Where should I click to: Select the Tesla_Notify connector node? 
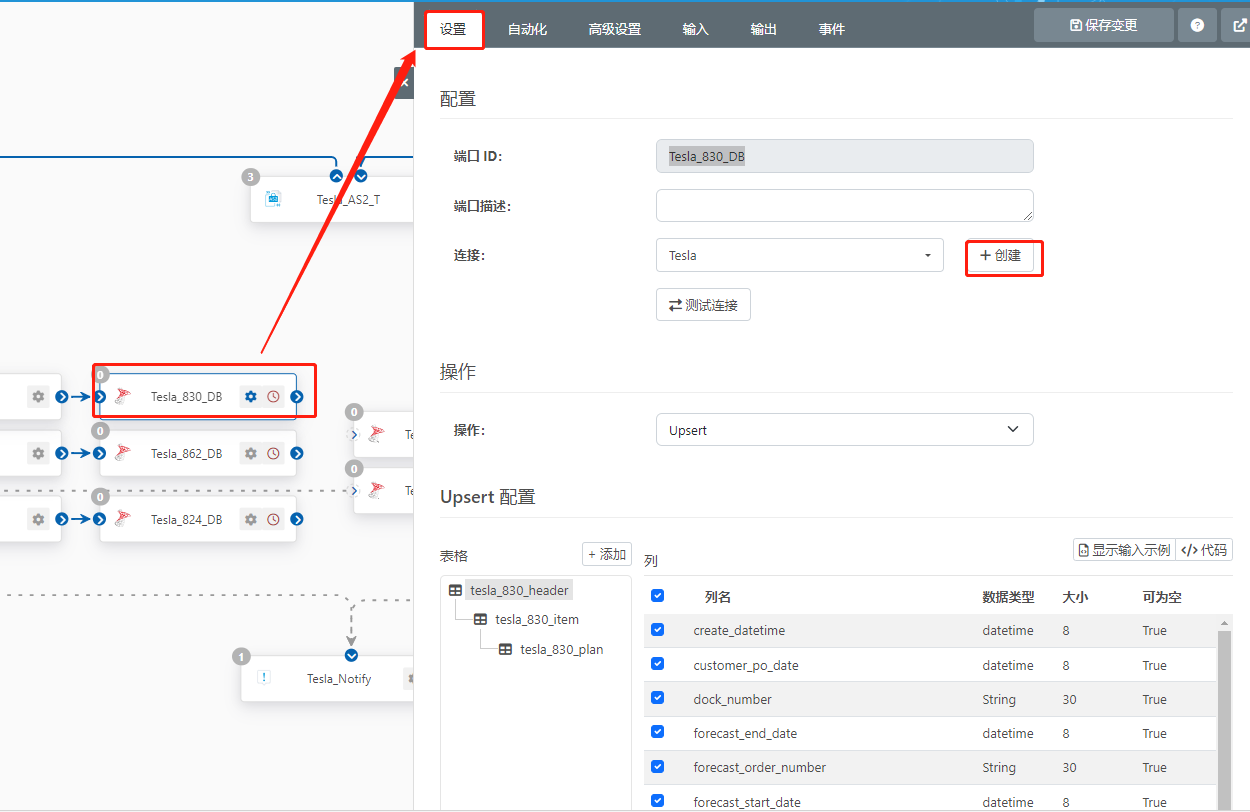click(339, 679)
